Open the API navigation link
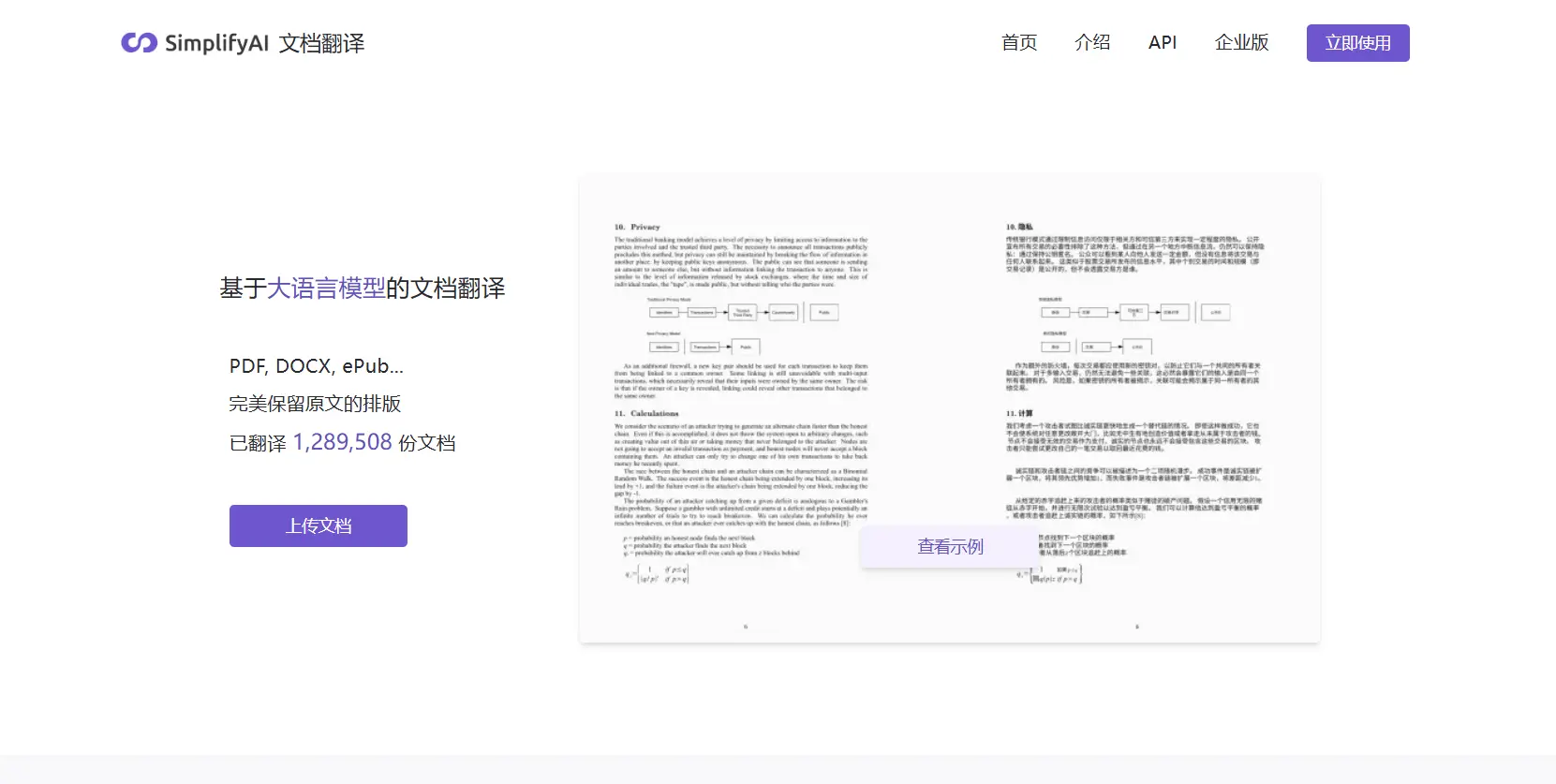Screen dimensions: 1556x784 1162,42
